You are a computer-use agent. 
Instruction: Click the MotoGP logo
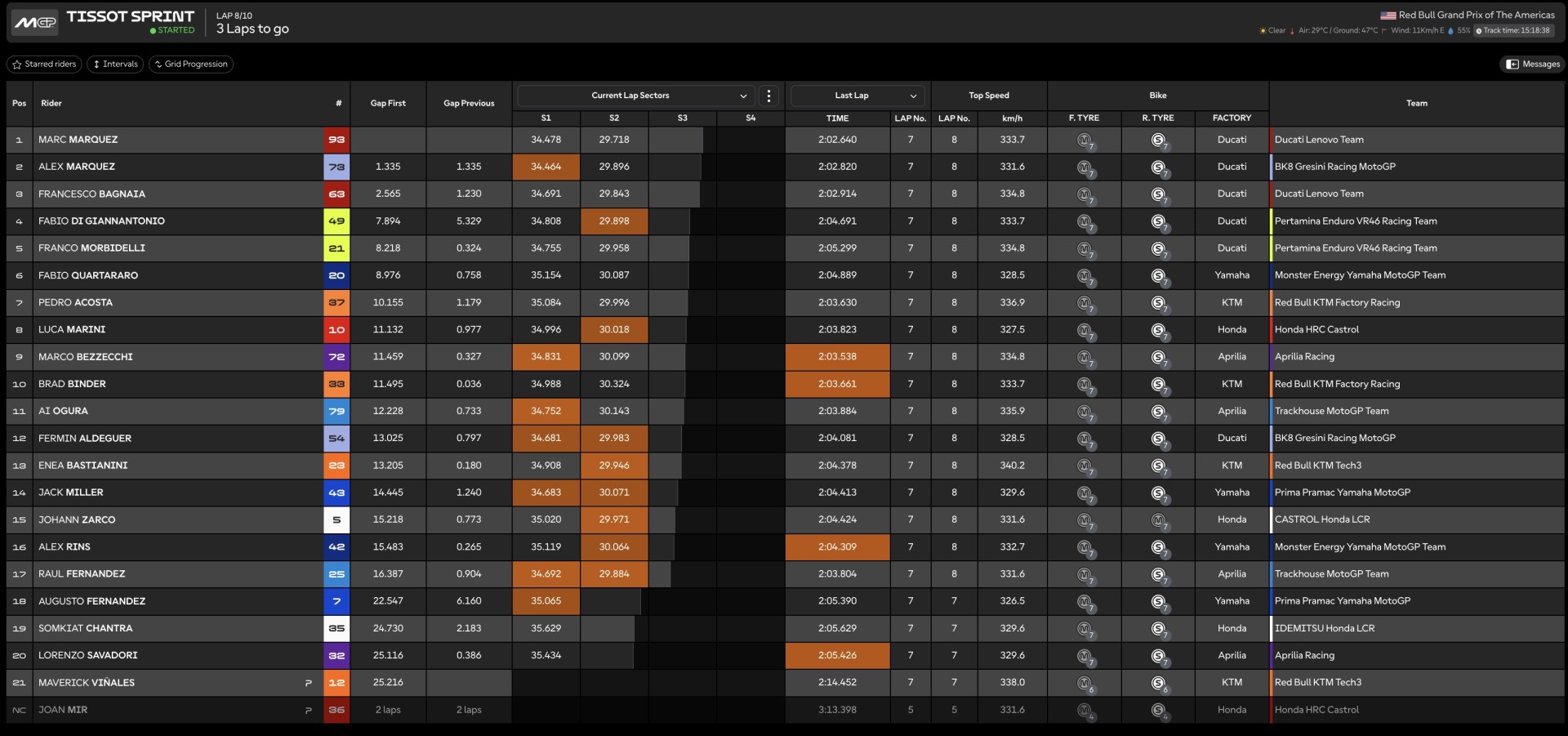(x=35, y=22)
